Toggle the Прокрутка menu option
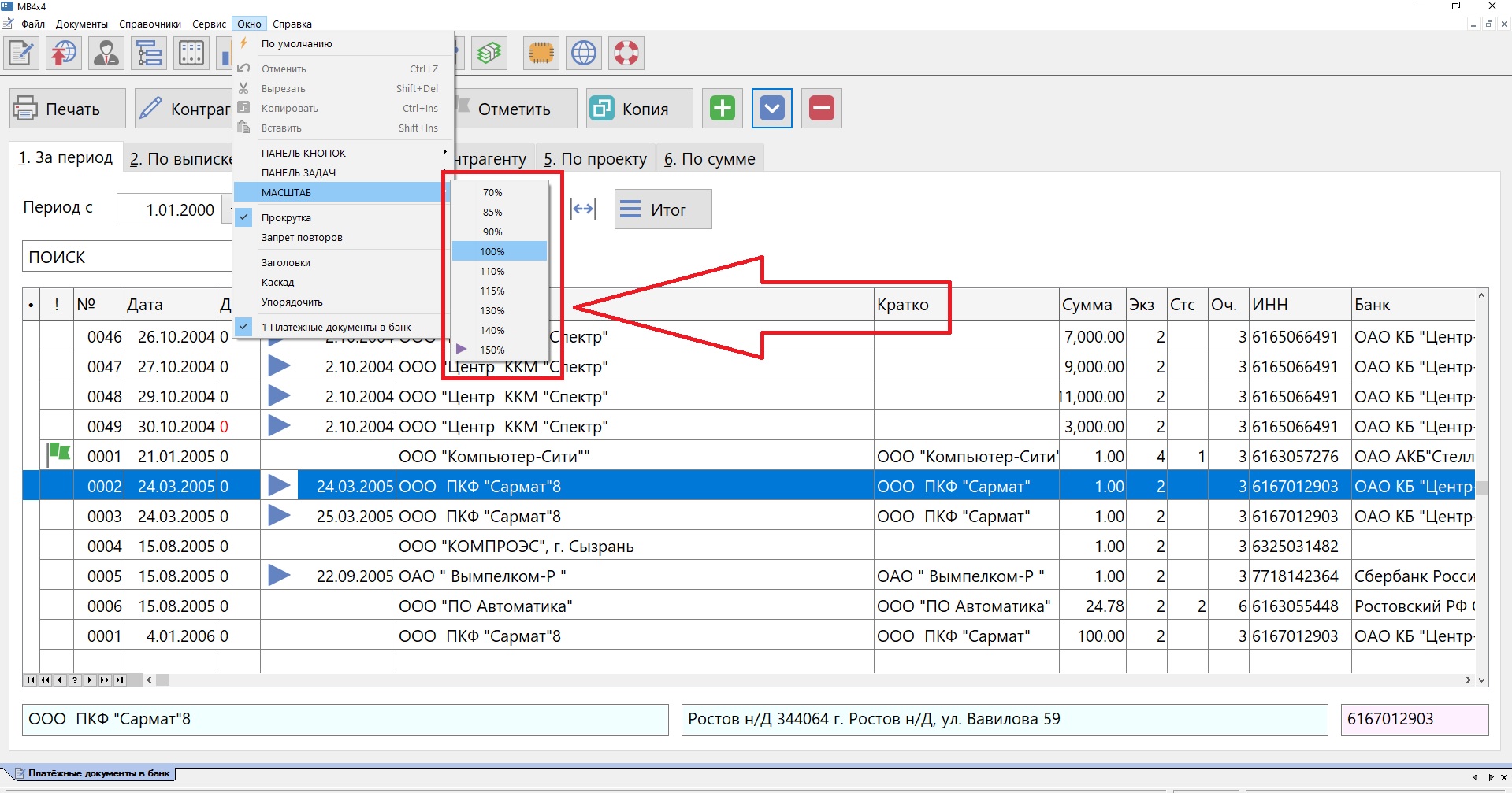1512x793 pixels. point(286,218)
